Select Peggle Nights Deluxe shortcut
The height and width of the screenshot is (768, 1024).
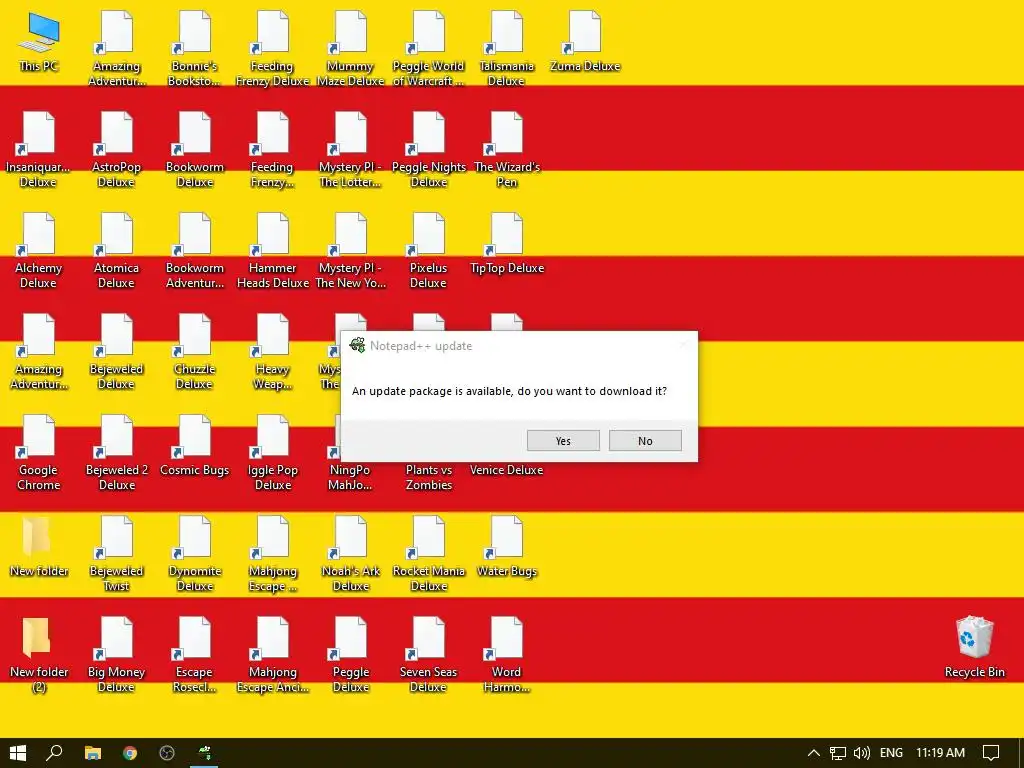pos(428,150)
